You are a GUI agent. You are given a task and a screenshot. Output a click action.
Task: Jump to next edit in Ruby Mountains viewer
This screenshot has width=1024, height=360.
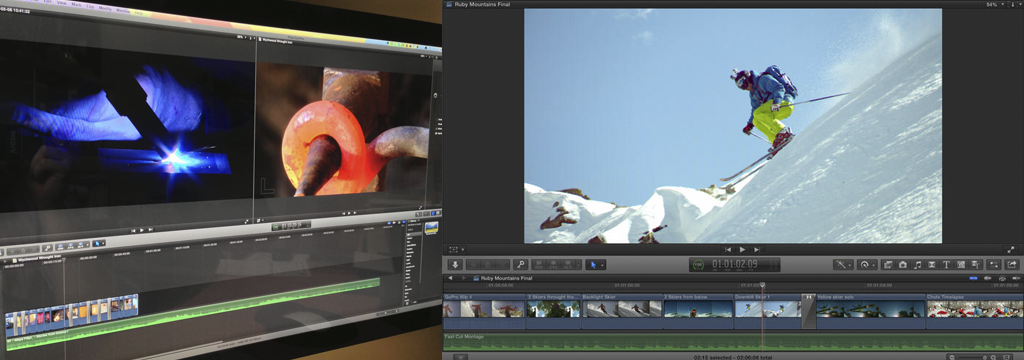pos(756,250)
